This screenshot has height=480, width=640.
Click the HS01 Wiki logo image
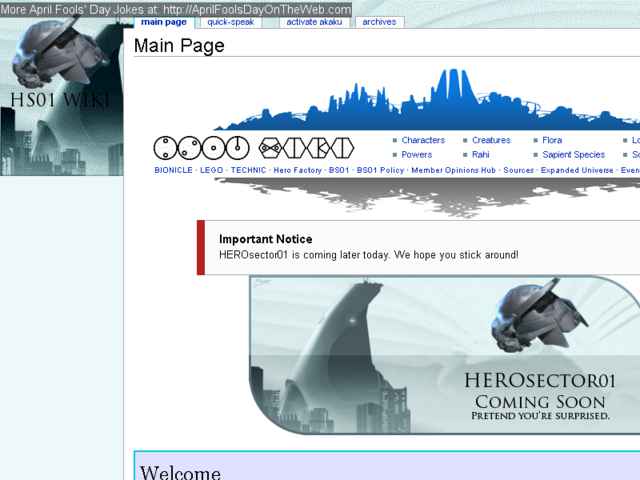click(x=61, y=97)
